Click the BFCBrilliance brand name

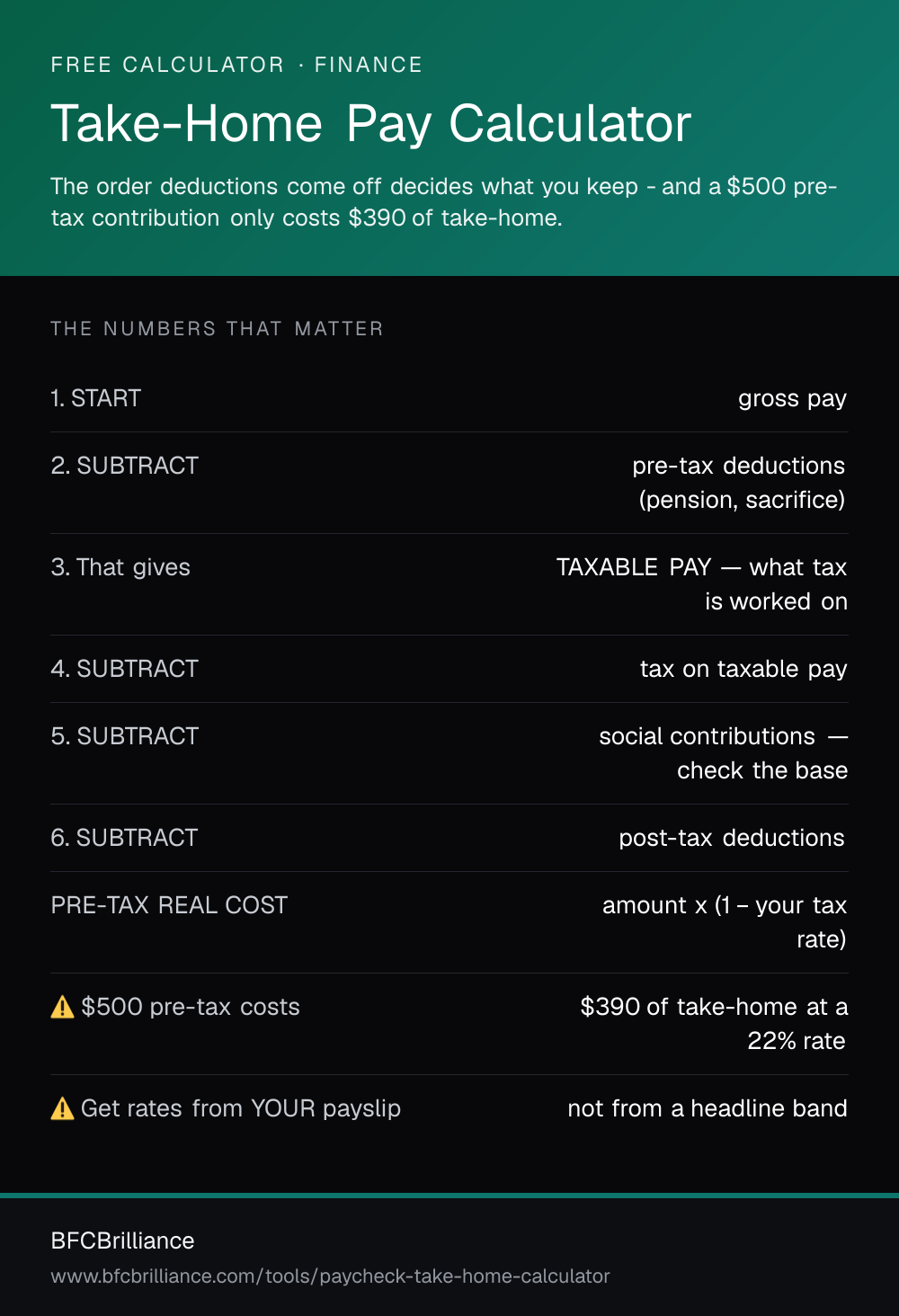(x=122, y=1240)
